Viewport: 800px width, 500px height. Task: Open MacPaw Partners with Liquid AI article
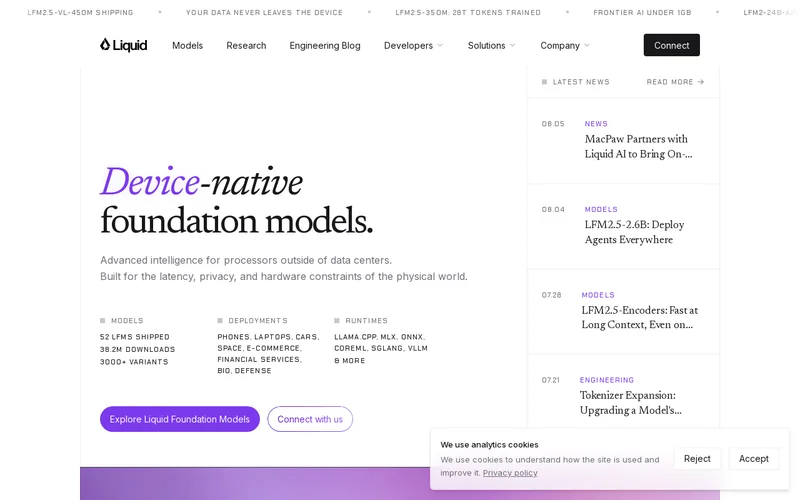point(638,146)
